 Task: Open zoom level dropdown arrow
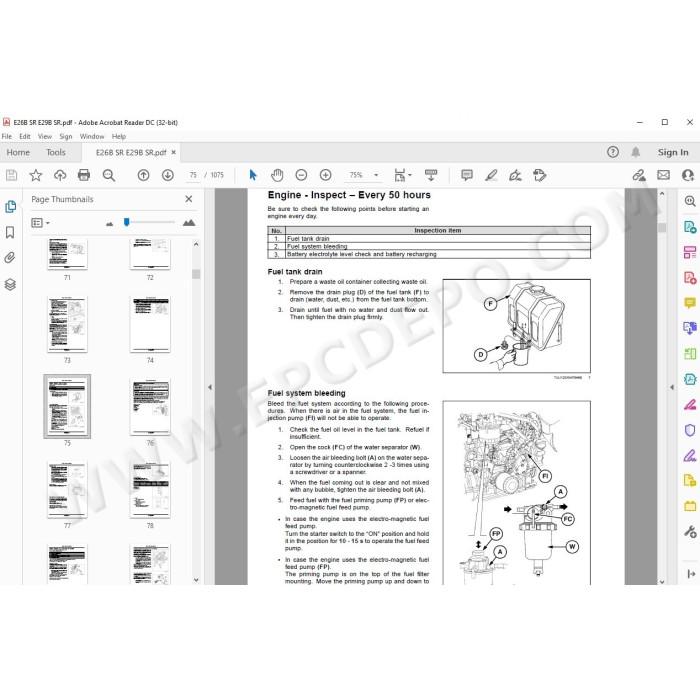pos(376,175)
